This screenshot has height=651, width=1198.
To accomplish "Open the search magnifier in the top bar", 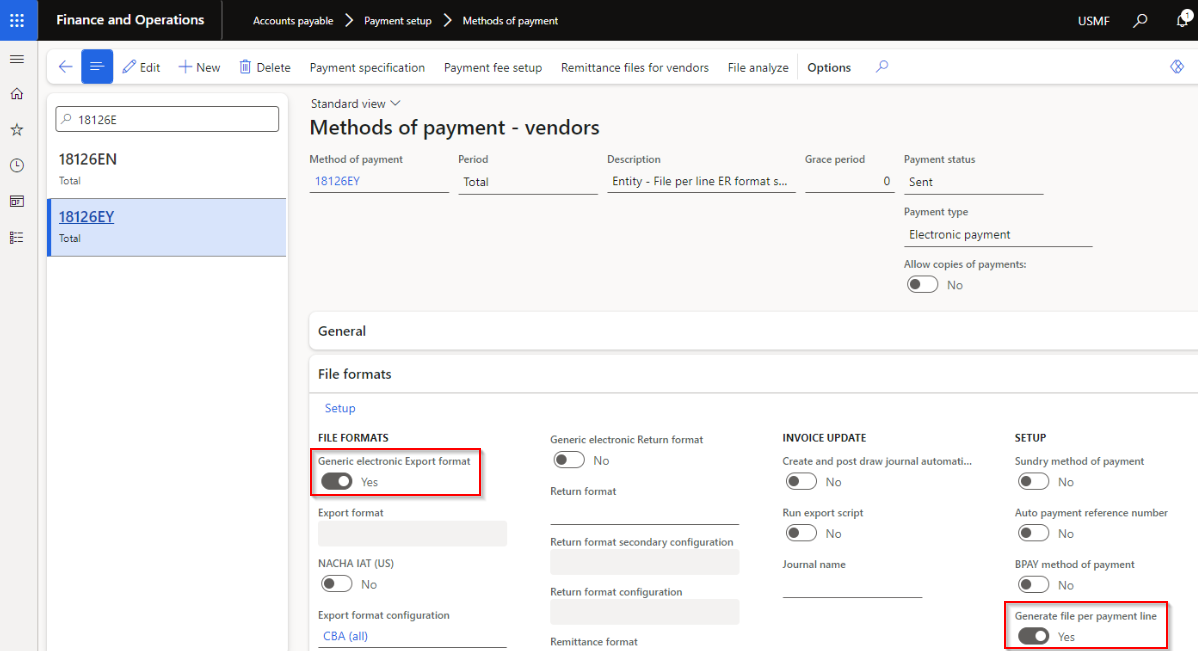I will 1139,20.
